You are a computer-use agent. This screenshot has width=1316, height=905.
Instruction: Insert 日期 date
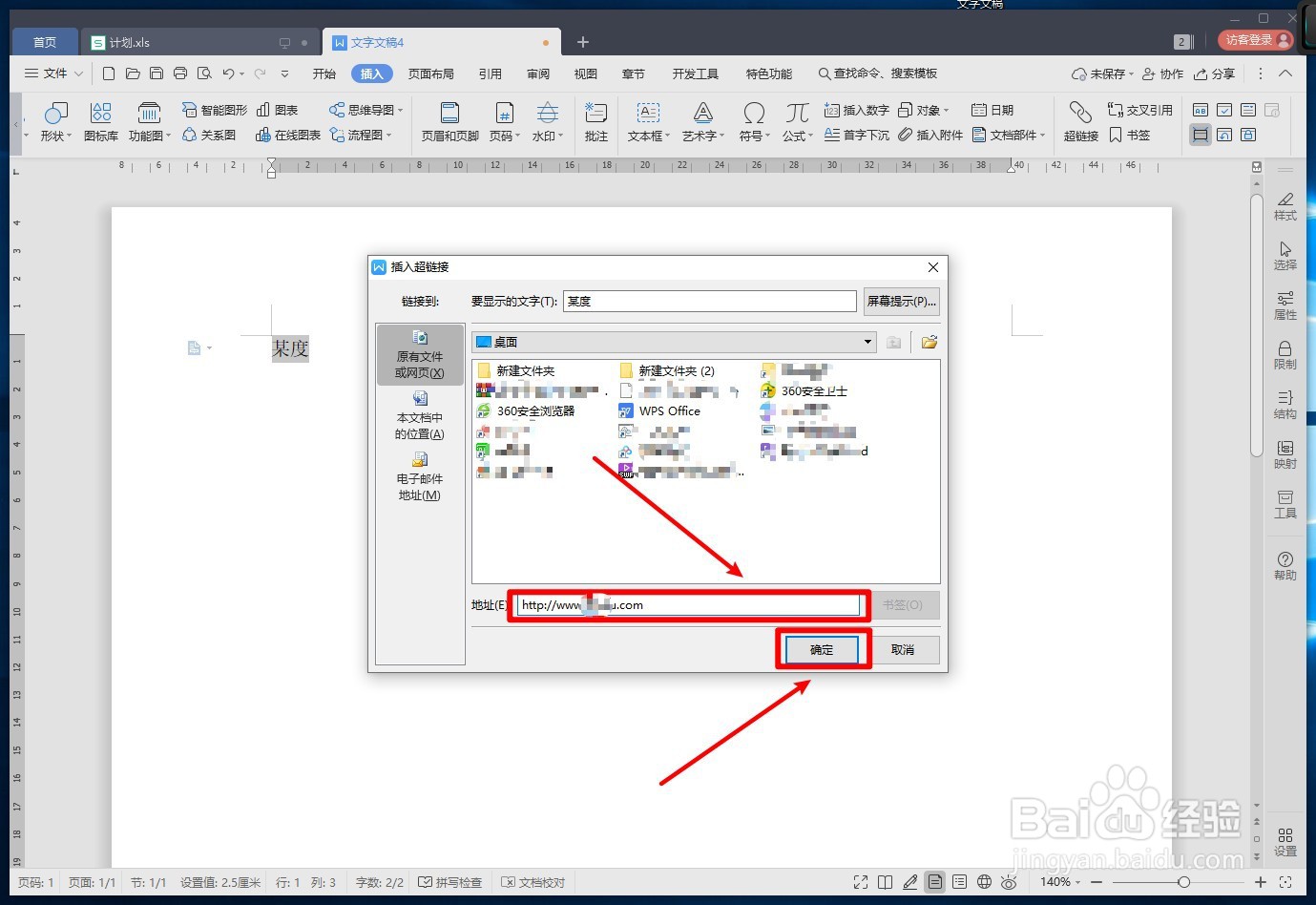[992, 110]
